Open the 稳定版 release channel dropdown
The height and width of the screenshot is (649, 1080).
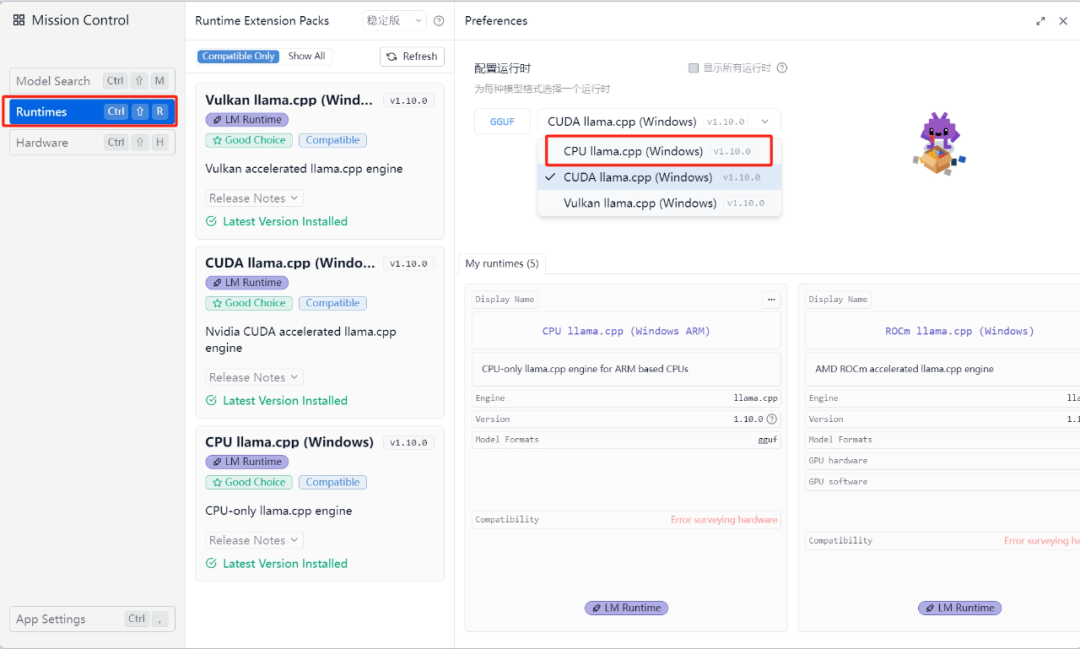395,21
